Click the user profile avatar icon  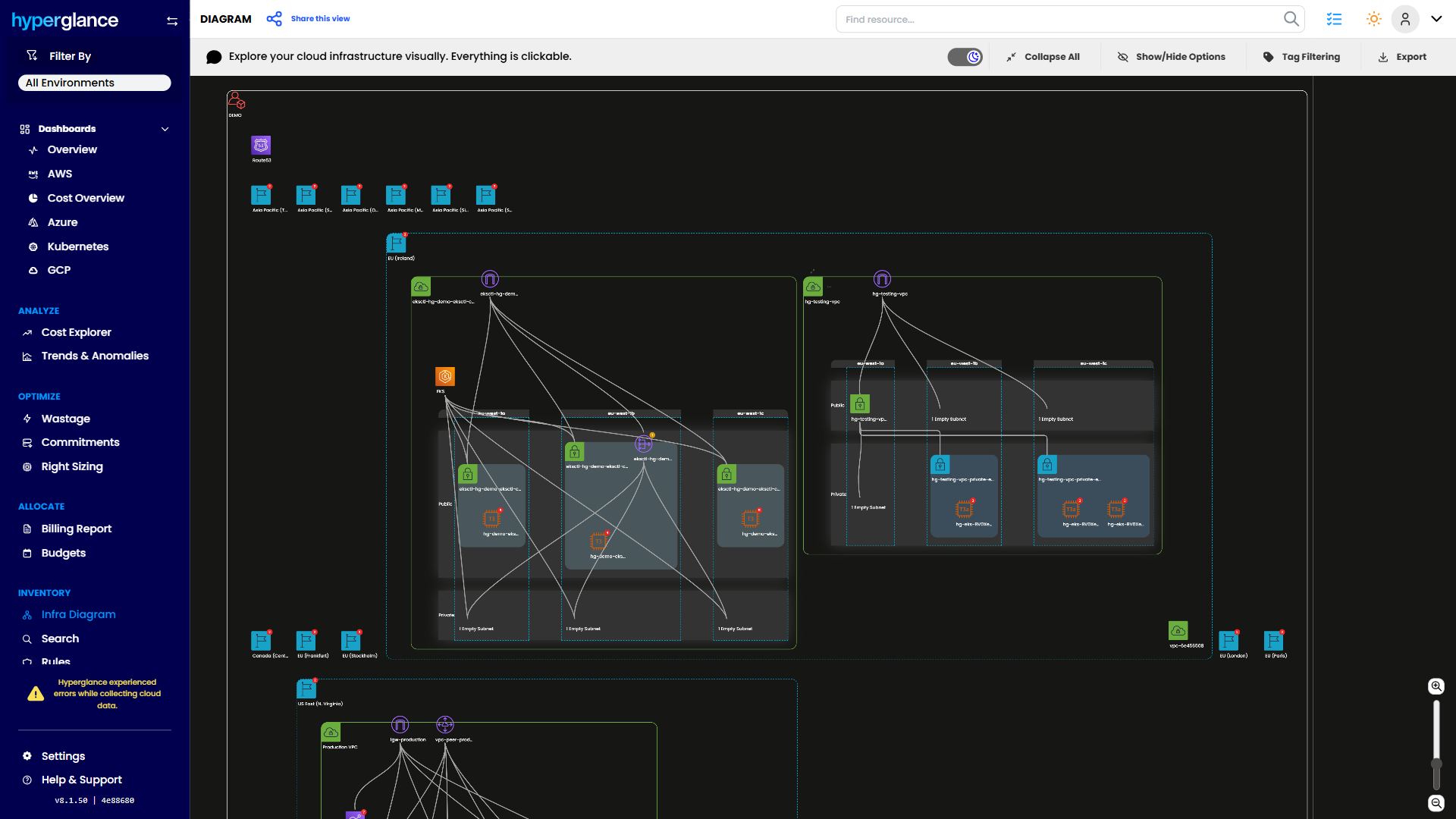click(x=1405, y=19)
